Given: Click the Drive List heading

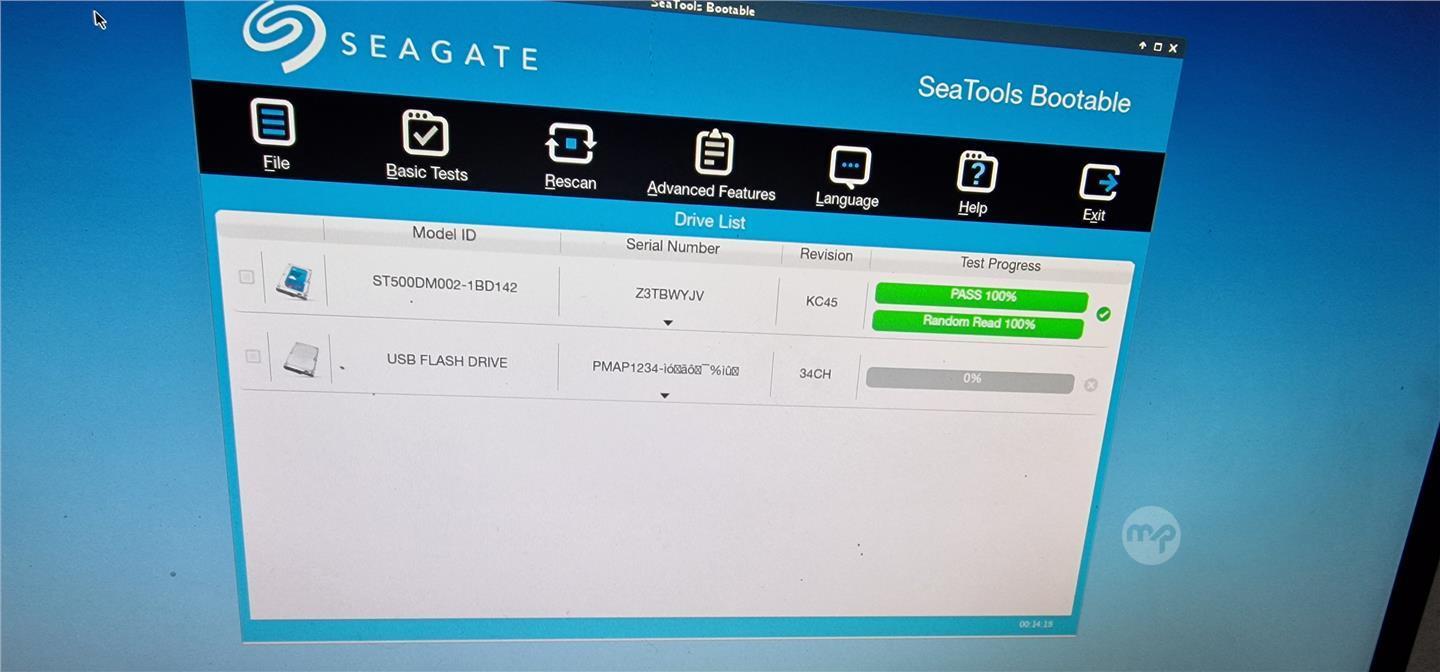Looking at the screenshot, I should [x=710, y=221].
